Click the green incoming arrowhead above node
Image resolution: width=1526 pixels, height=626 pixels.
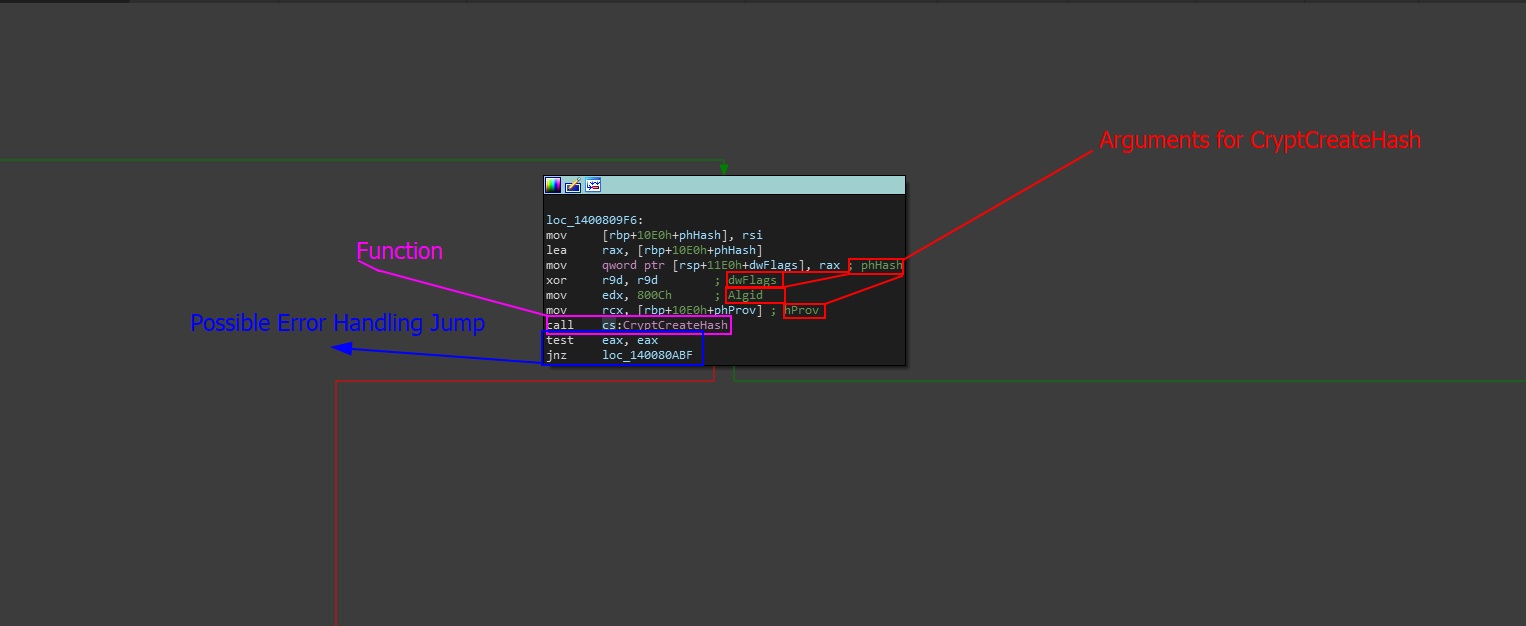tap(724, 169)
